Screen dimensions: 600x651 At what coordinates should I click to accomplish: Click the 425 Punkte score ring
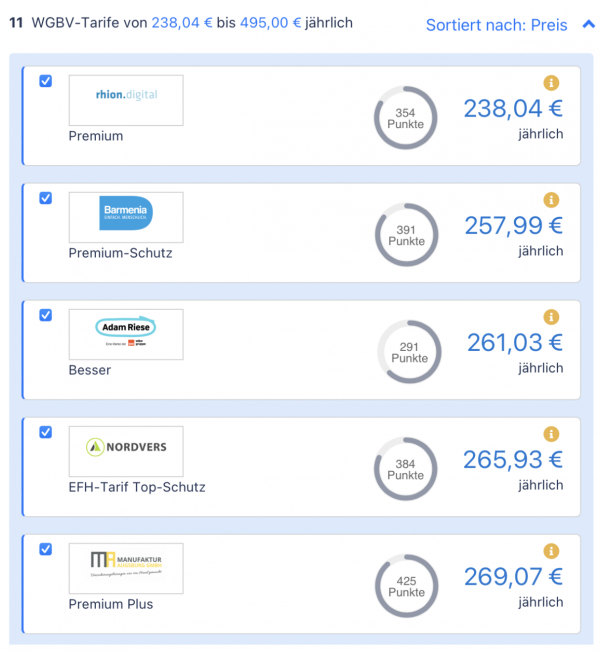click(407, 586)
